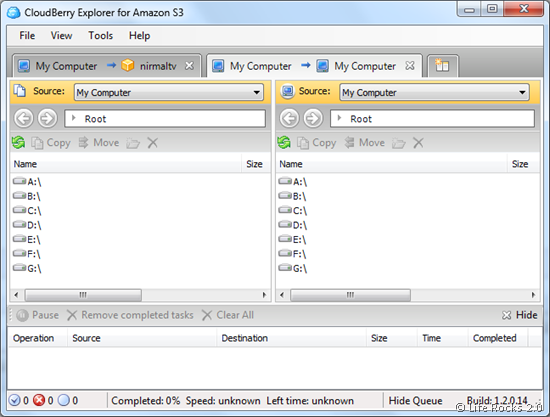Click the right pane horizontal scrollbar thumb
The image size is (550, 417).
[x=350, y=295]
